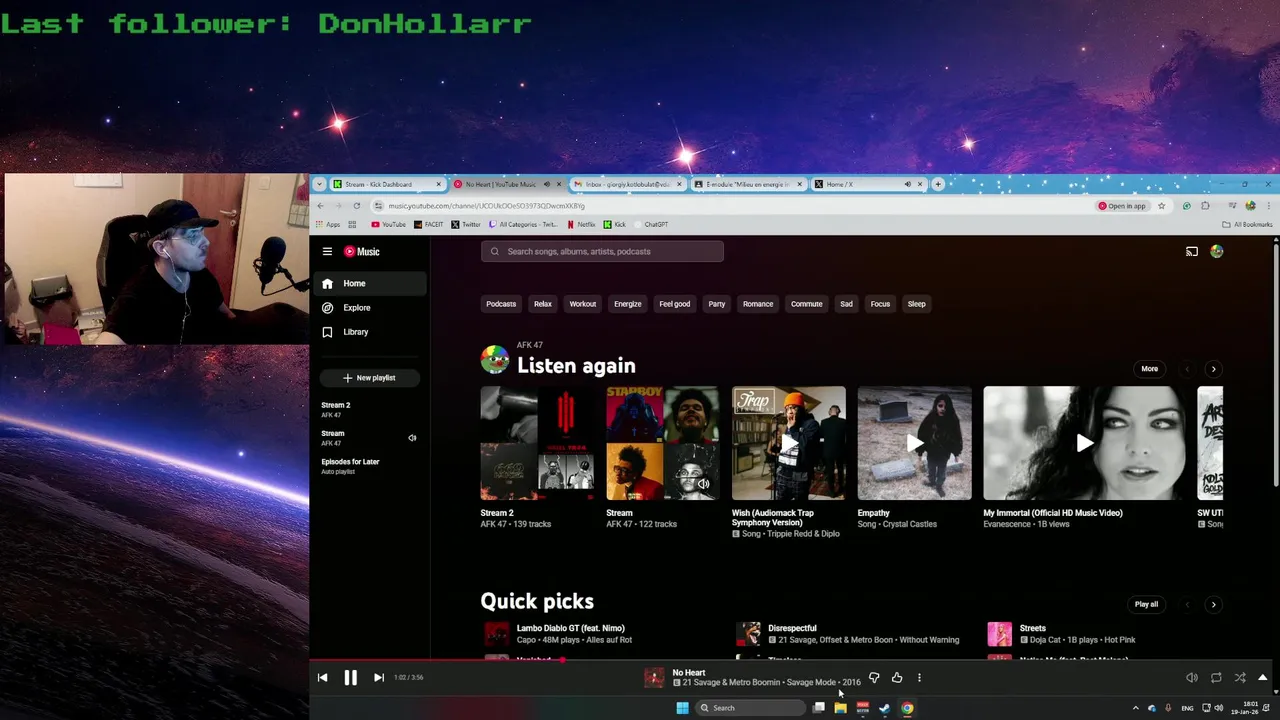Image resolution: width=1280 pixels, height=720 pixels.
Task: Select the Commute mood chip
Action: pos(807,304)
